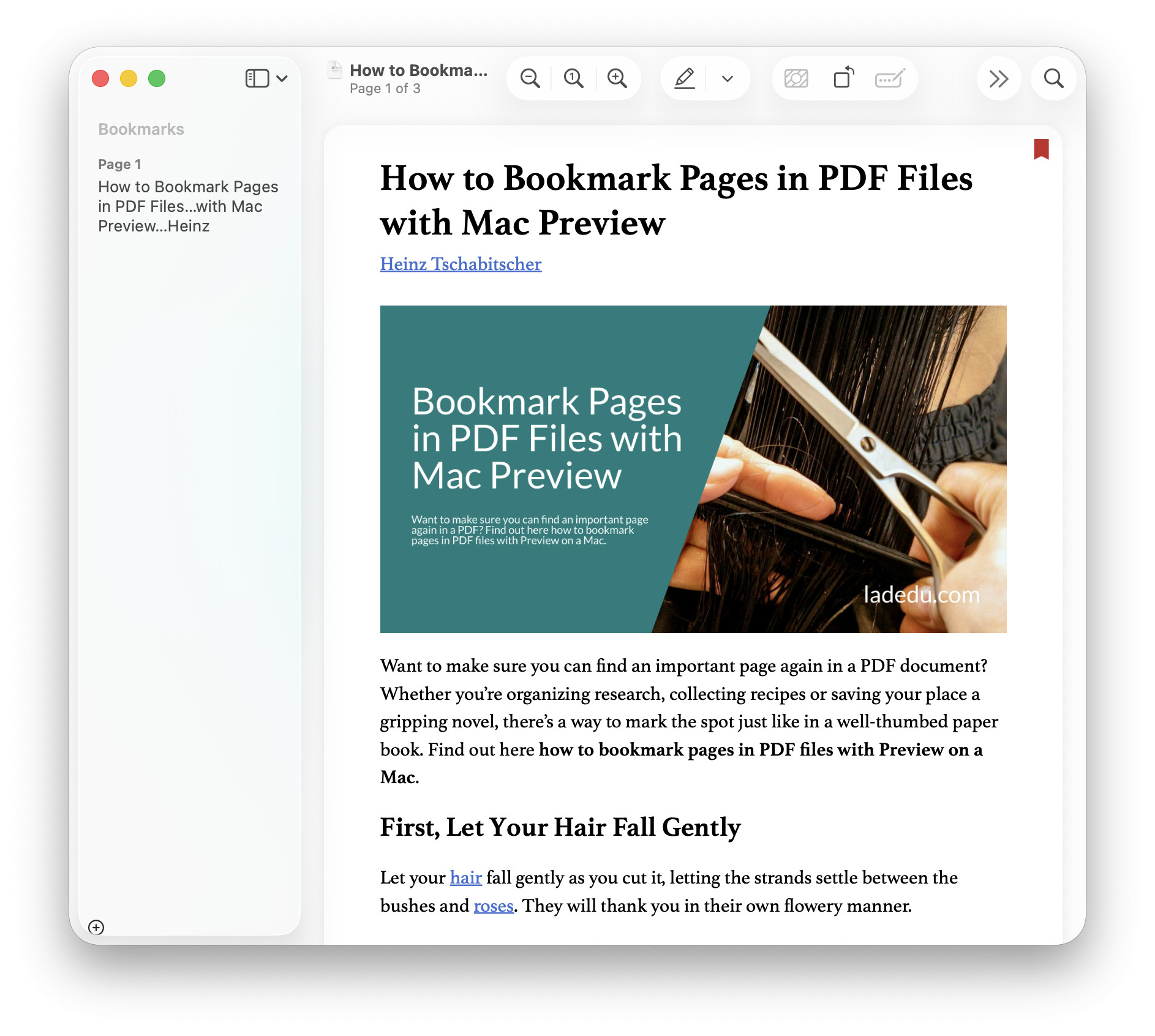Follow the 'hair' hyperlink

[465, 877]
